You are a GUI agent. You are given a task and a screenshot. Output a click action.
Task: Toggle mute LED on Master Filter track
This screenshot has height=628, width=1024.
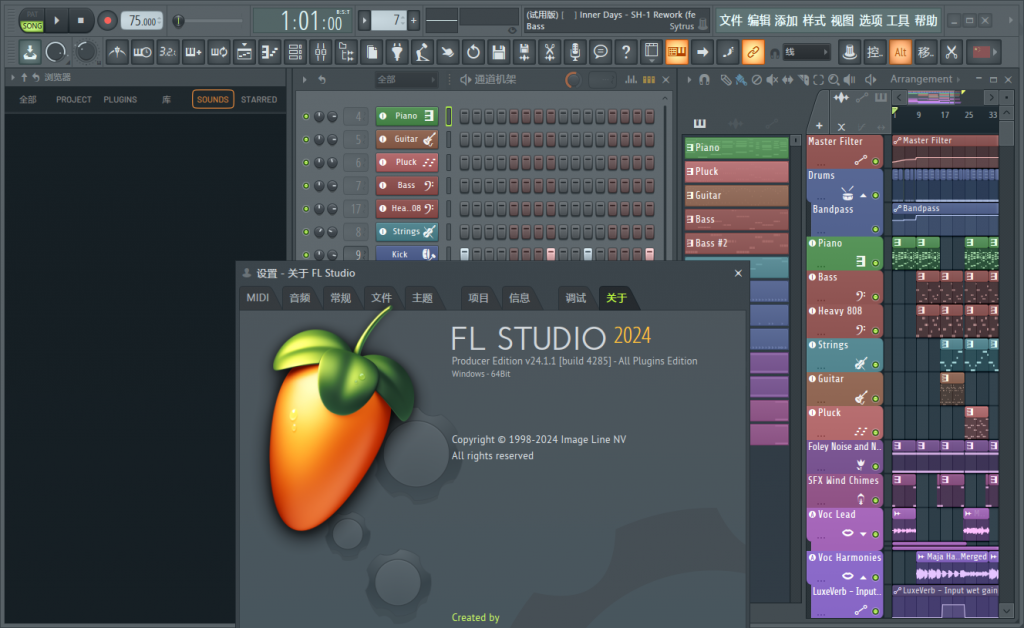(x=876, y=161)
